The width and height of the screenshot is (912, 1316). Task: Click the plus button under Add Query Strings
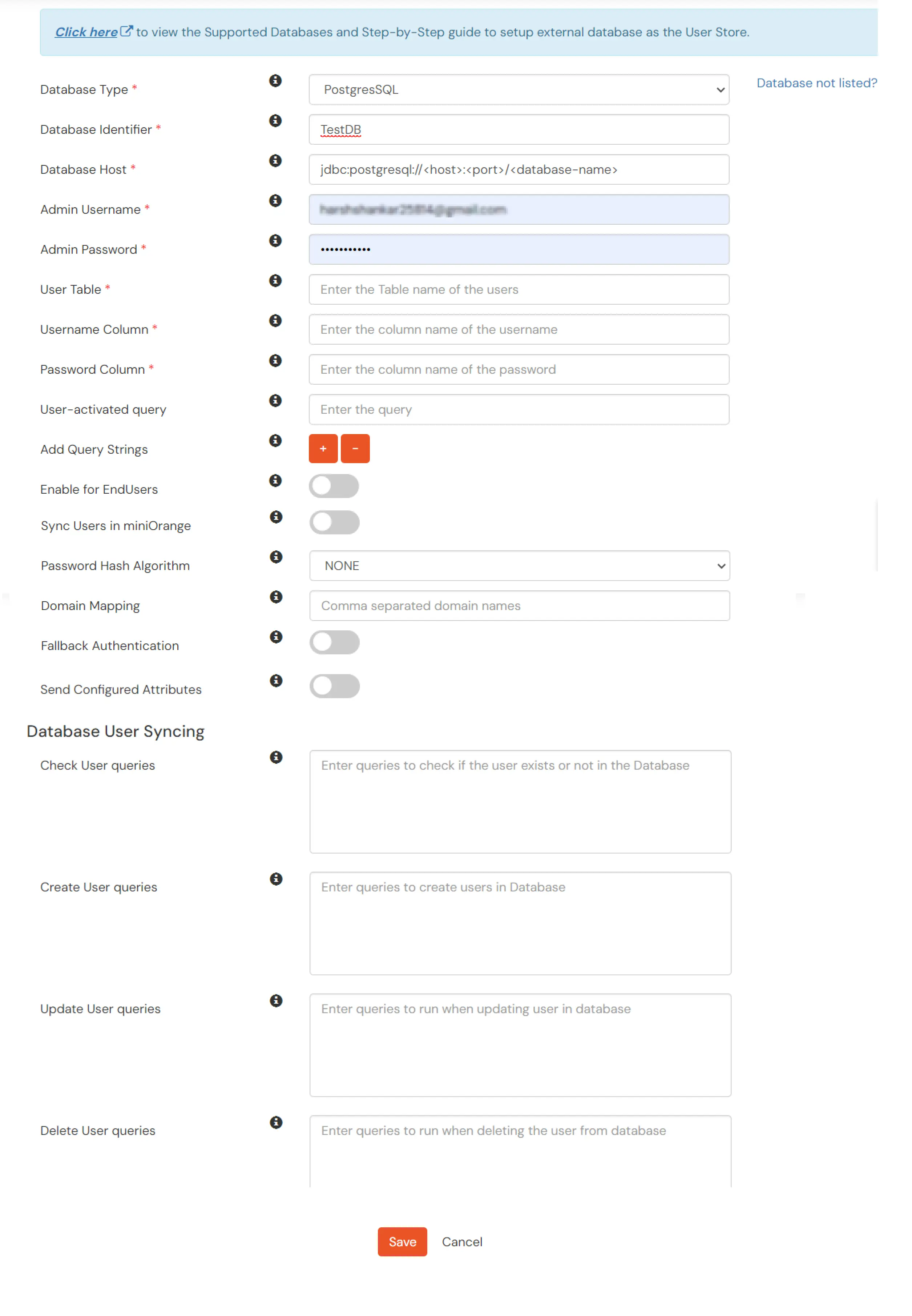323,448
